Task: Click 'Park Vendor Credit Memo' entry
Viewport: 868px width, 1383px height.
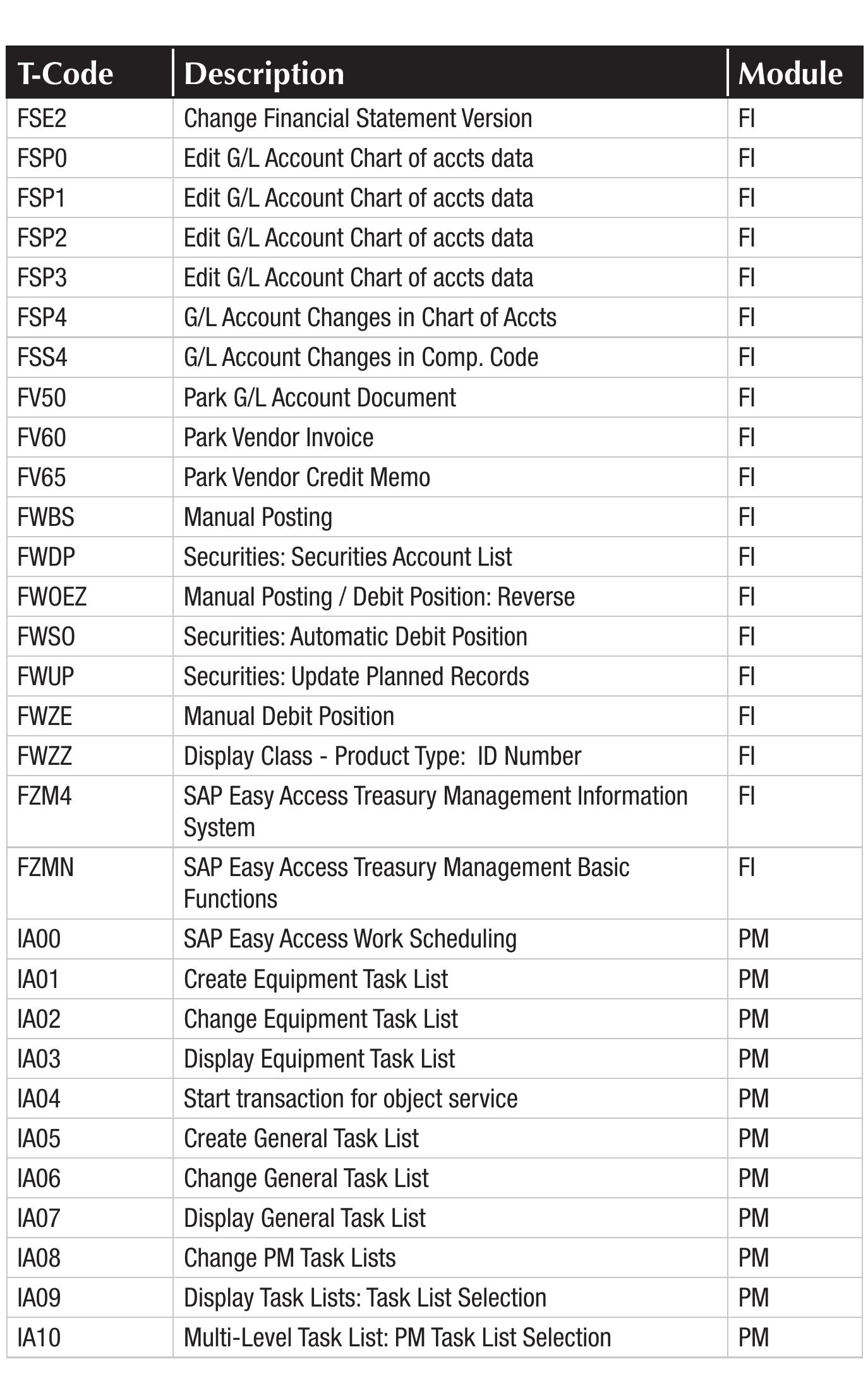Action: point(307,477)
